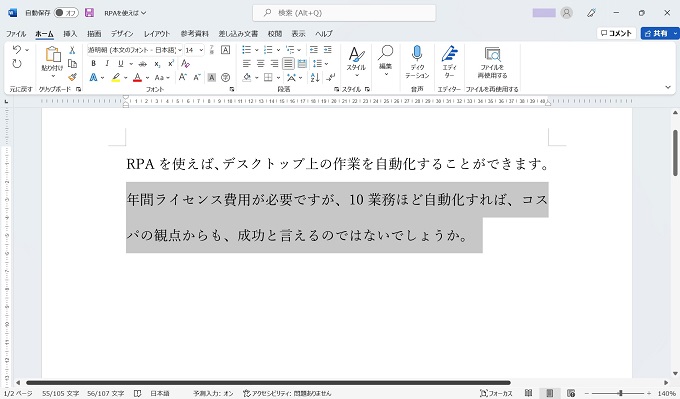Expand the Styles gallery

[x=356, y=62]
